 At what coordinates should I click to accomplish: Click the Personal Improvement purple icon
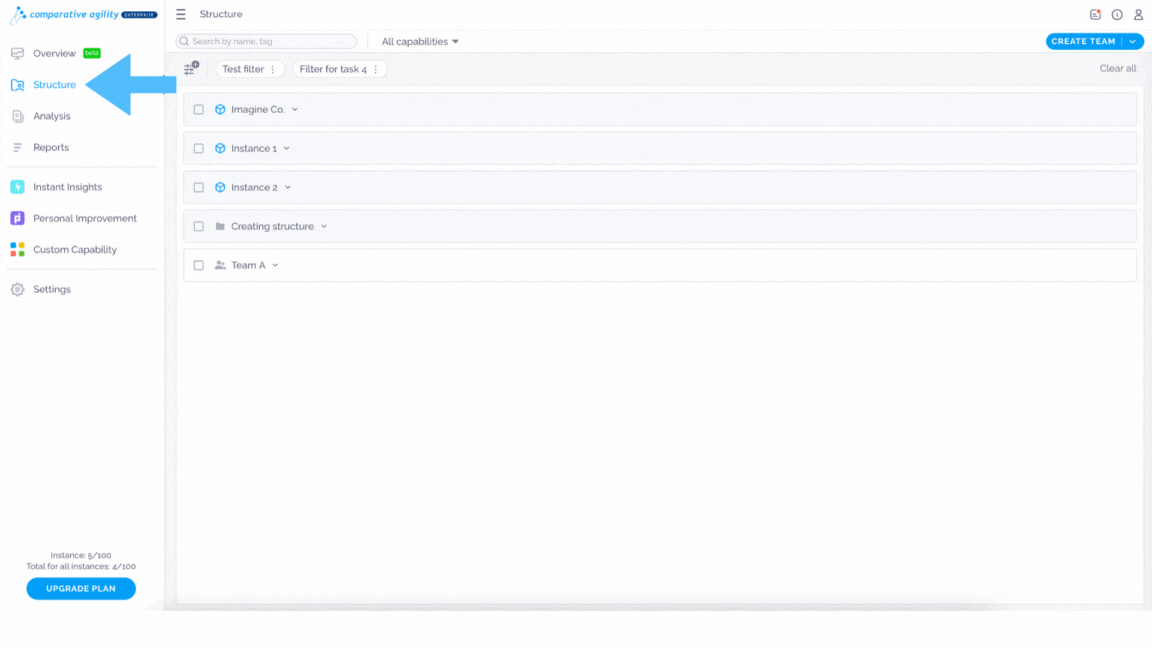[18, 218]
